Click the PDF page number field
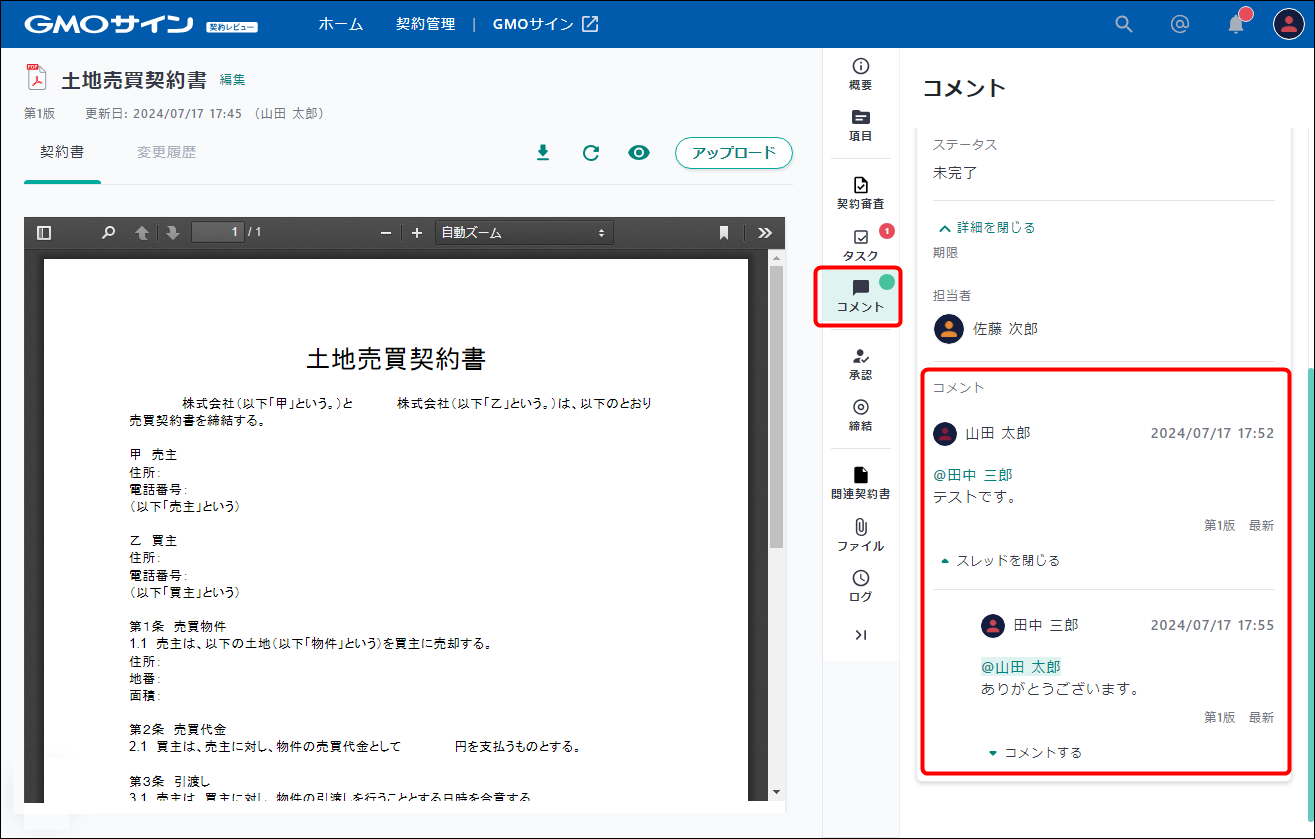1315x839 pixels. (x=218, y=233)
